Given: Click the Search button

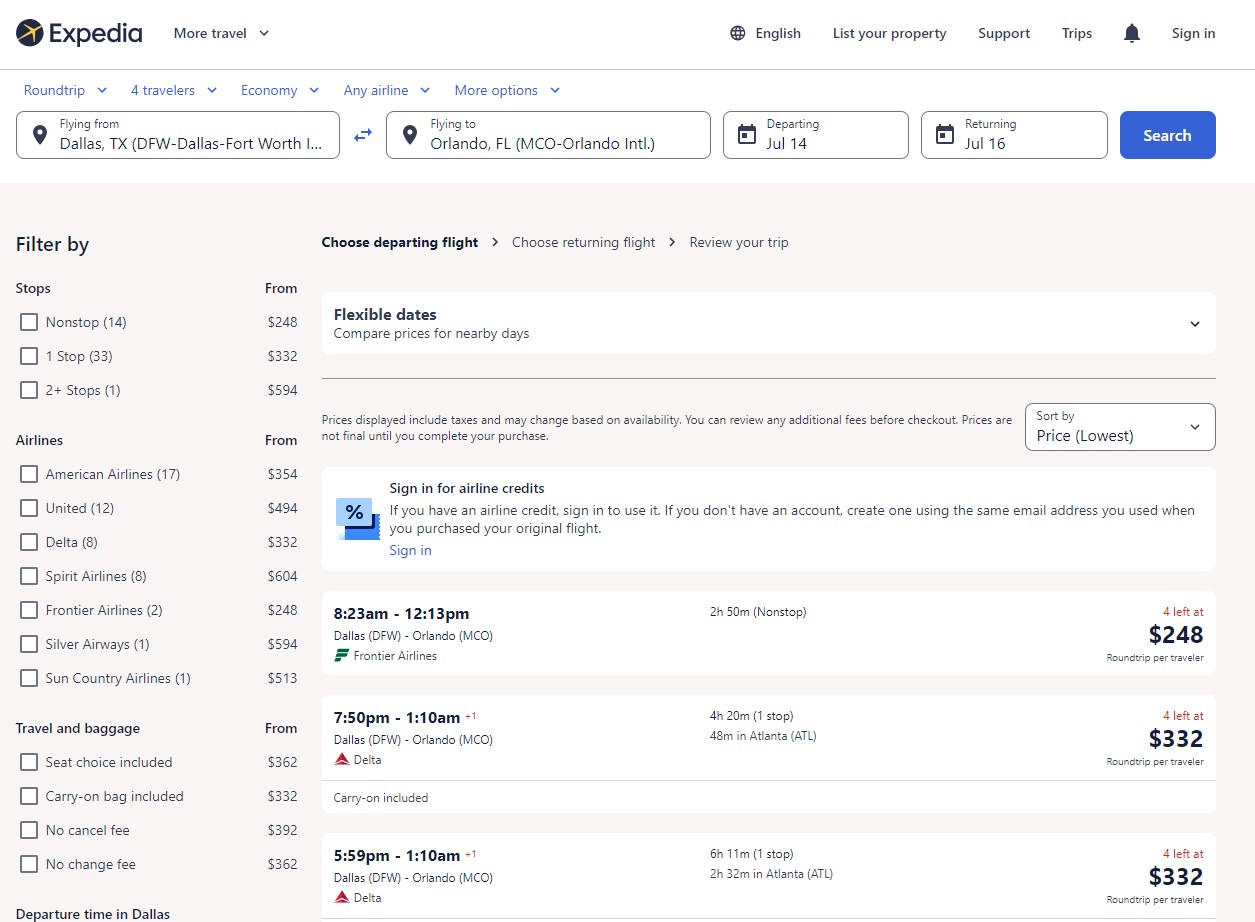Looking at the screenshot, I should pos(1168,135).
